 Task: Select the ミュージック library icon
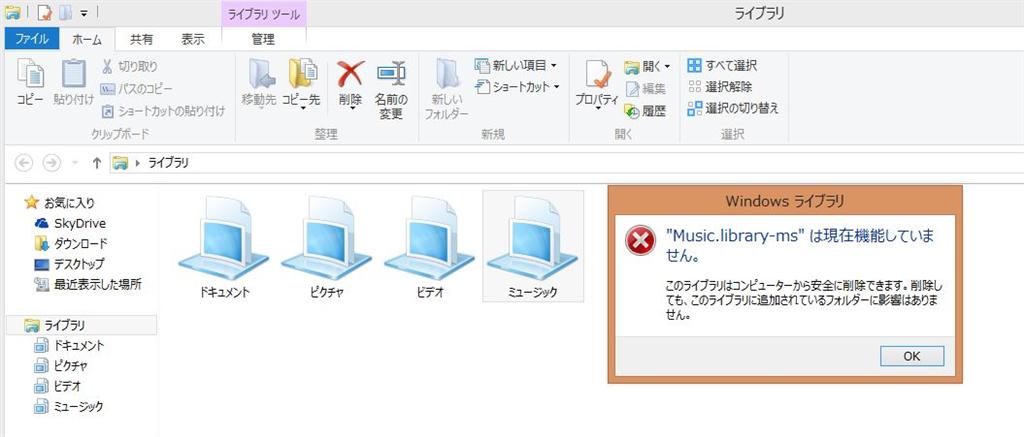point(533,247)
